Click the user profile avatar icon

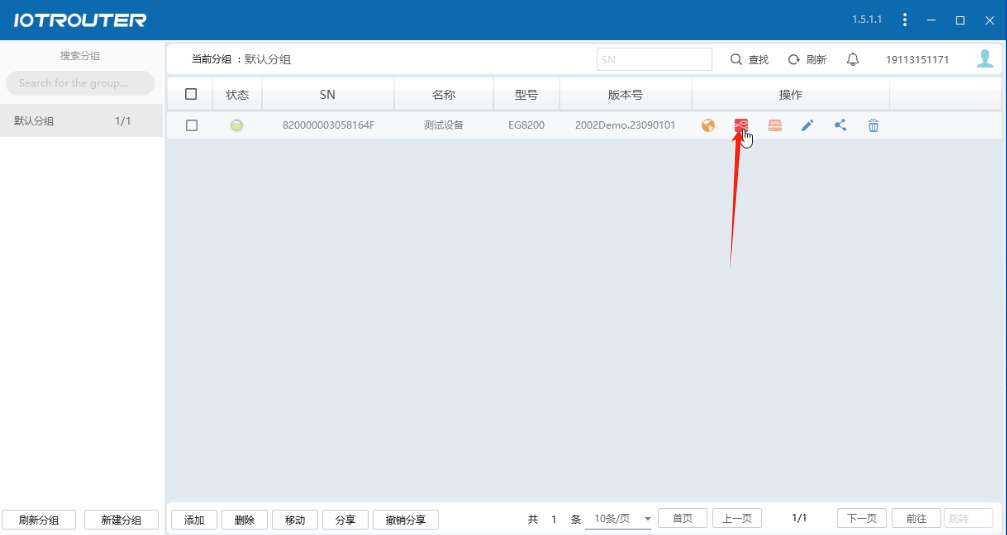click(985, 59)
